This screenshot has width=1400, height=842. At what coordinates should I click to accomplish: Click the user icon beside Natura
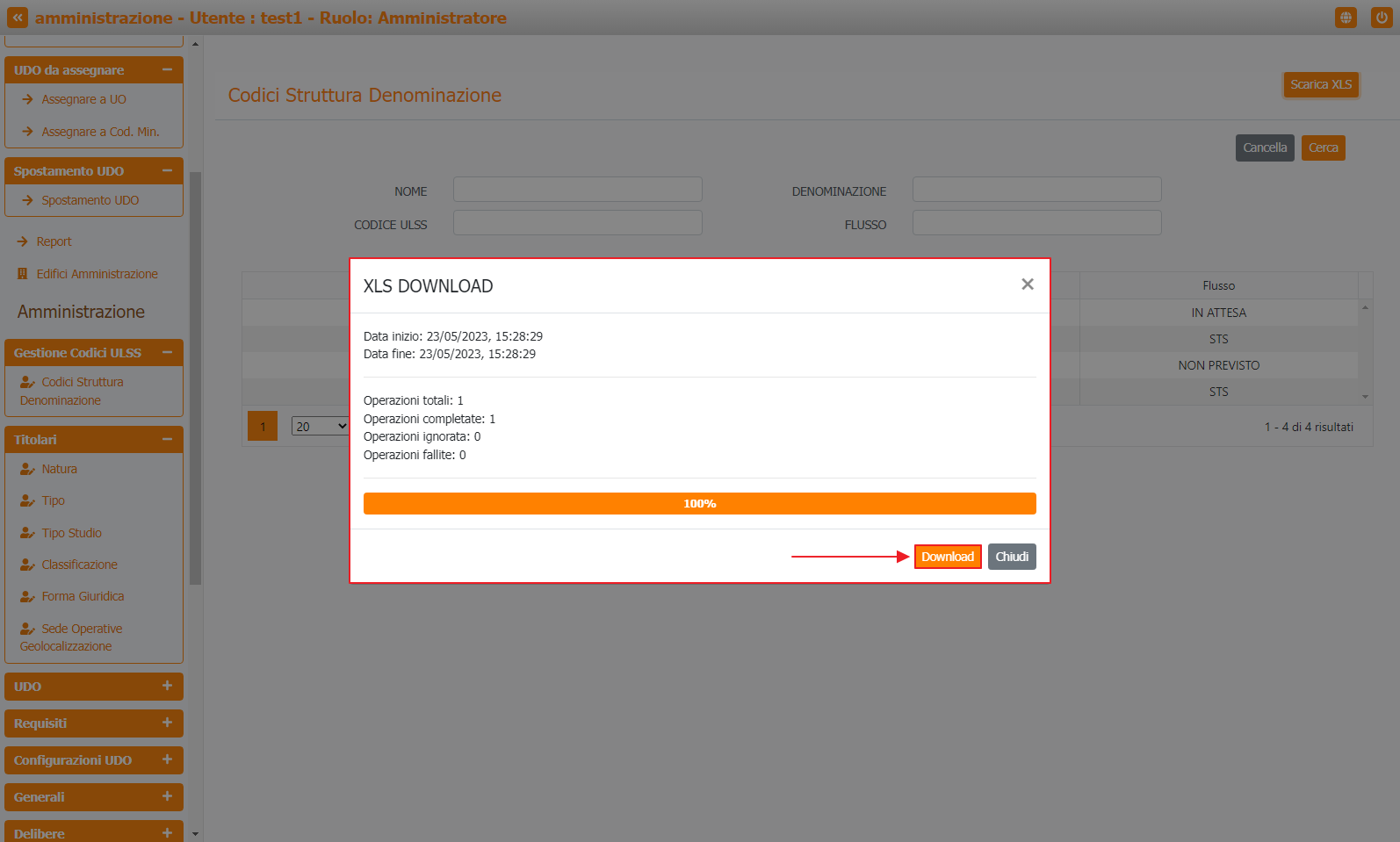coord(27,469)
